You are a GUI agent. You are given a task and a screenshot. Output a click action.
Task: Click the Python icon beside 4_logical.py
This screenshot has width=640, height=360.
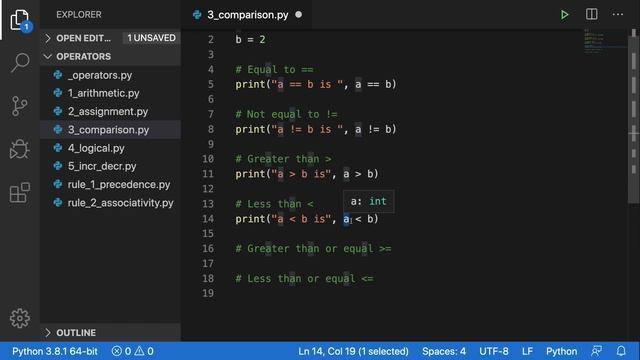(58, 148)
